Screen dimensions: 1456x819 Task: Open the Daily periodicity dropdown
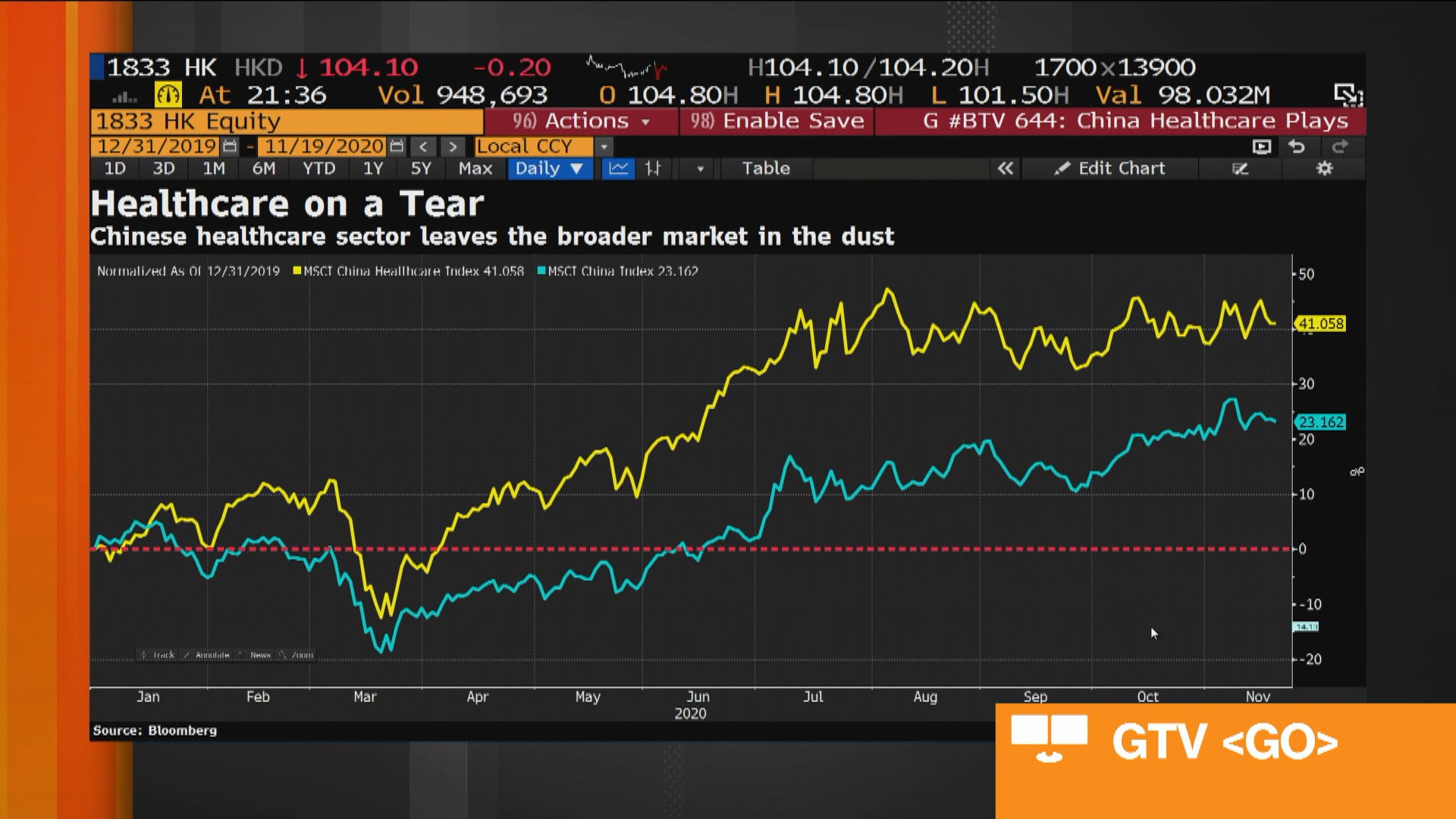[x=549, y=168]
